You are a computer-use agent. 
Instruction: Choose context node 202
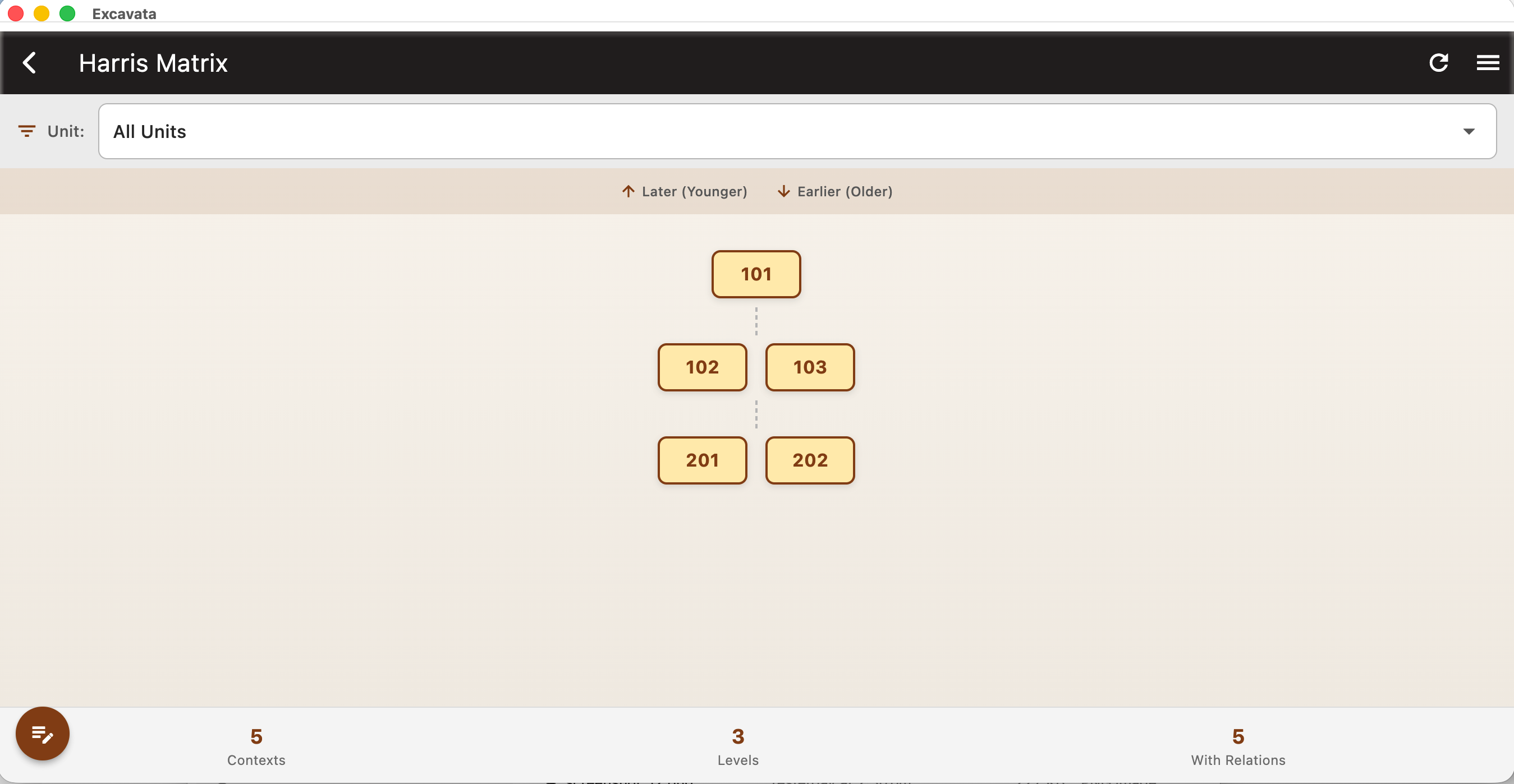click(809, 460)
